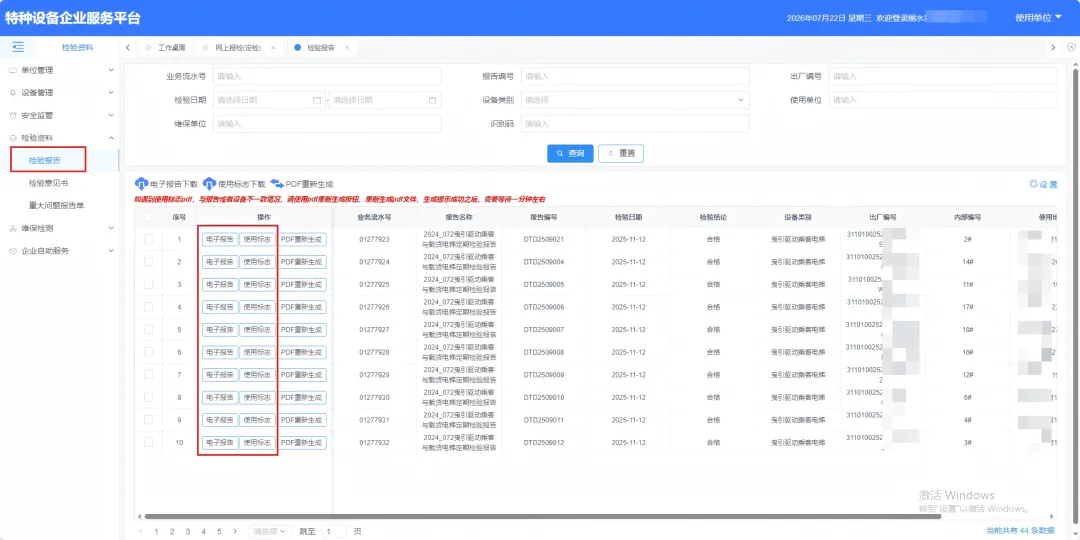Click 使用标志 button in row 3
This screenshot has width=1080, height=540.
point(258,284)
